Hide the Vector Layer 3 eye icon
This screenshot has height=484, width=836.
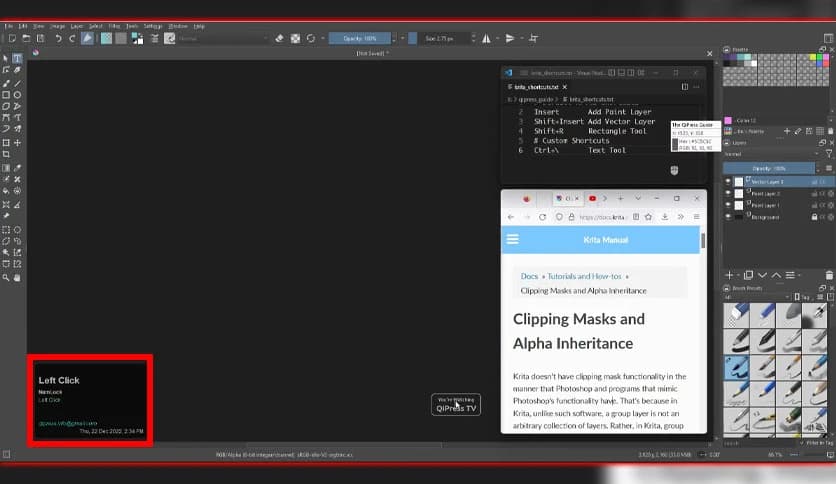728,182
